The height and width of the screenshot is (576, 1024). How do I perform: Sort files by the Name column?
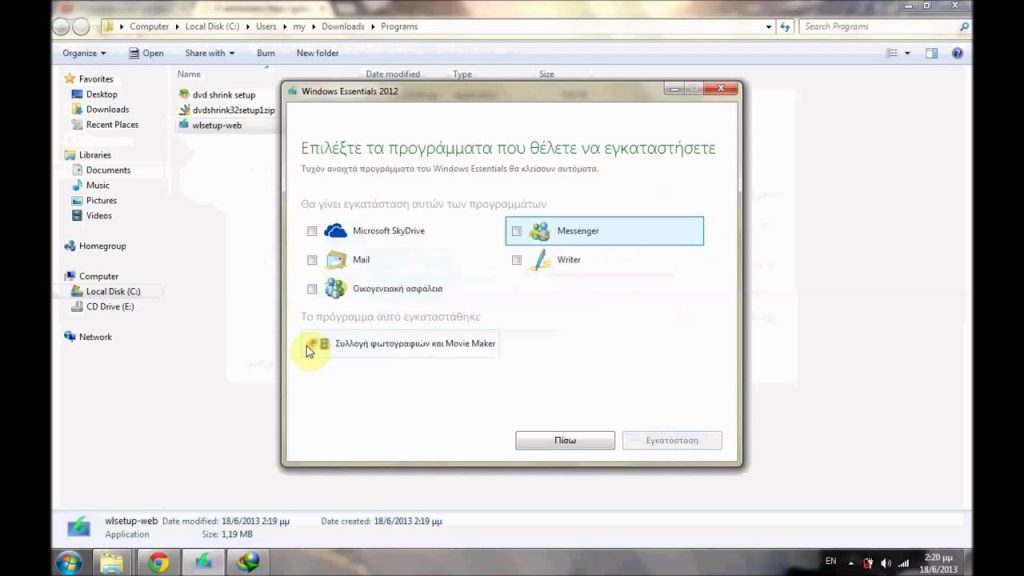click(x=189, y=74)
